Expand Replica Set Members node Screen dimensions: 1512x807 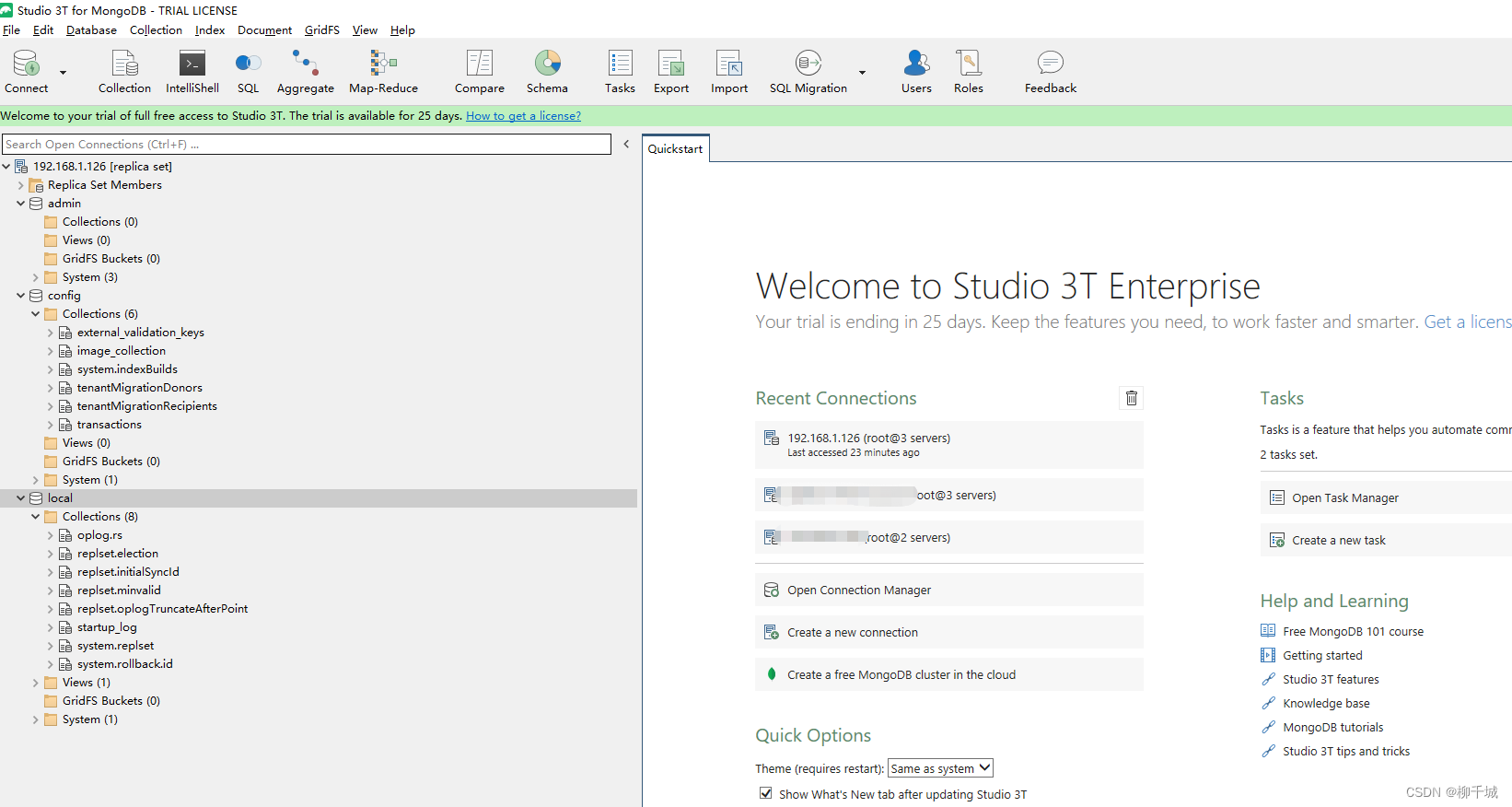point(21,185)
